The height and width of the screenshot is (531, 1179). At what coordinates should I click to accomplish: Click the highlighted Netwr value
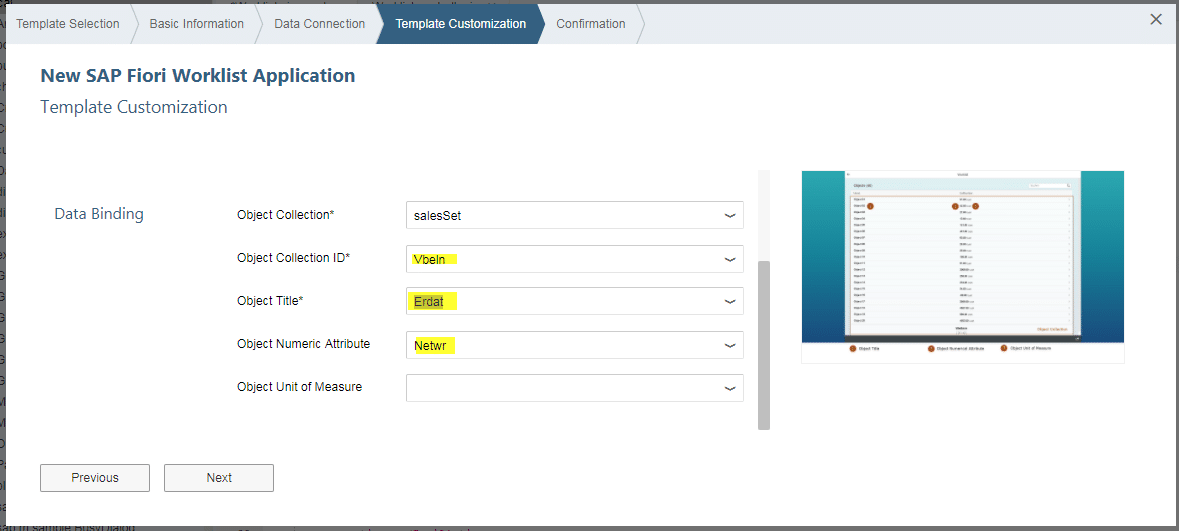(434, 345)
